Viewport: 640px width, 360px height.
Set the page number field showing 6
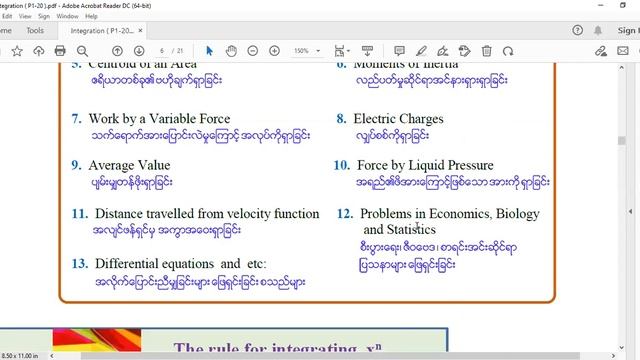click(162, 51)
